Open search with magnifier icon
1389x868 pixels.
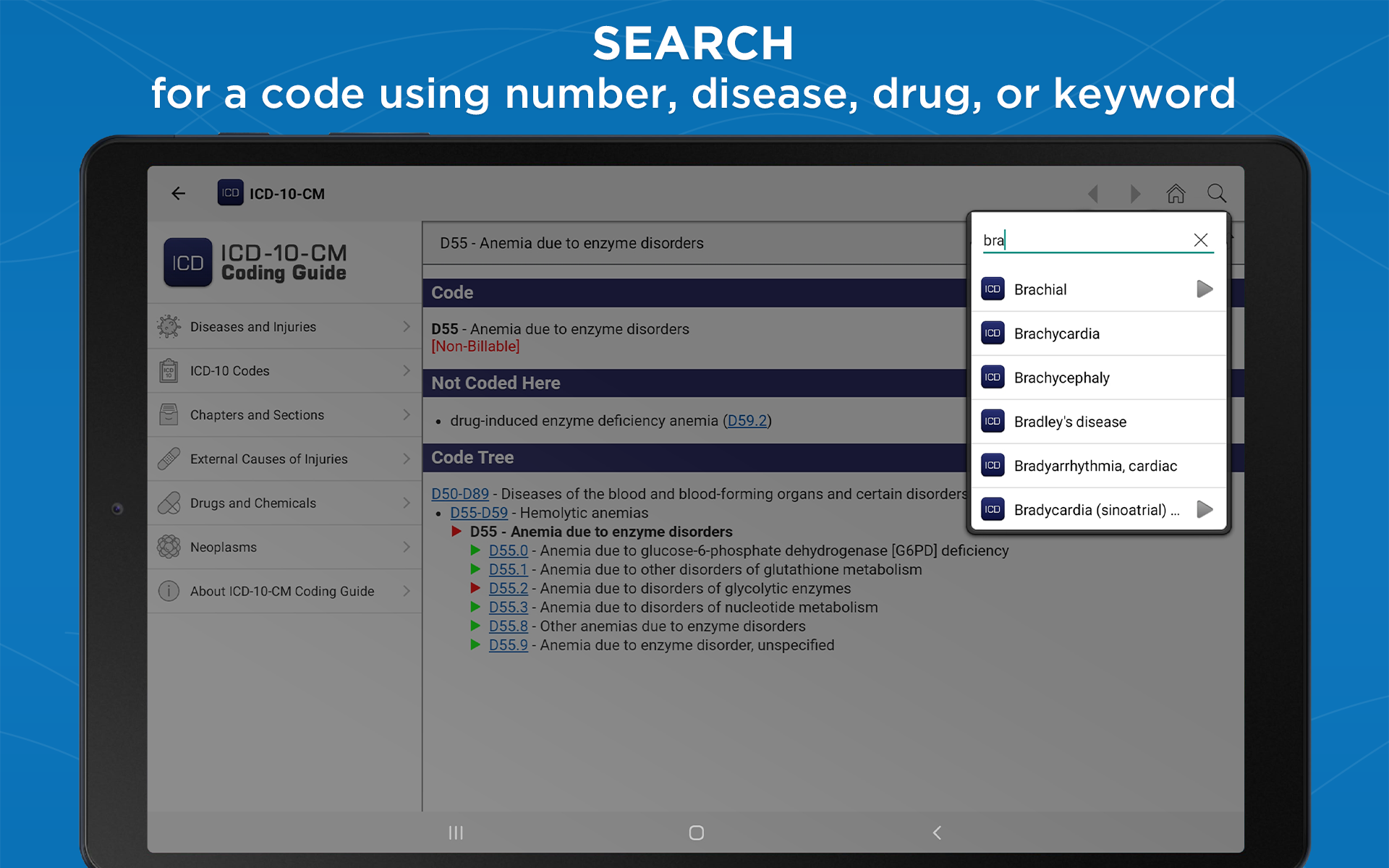(1217, 193)
